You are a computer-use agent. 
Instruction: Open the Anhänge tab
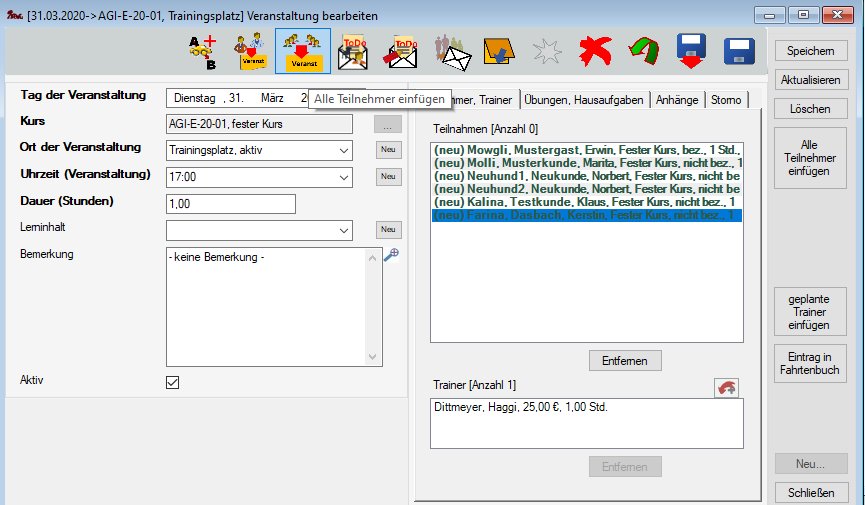[678, 99]
